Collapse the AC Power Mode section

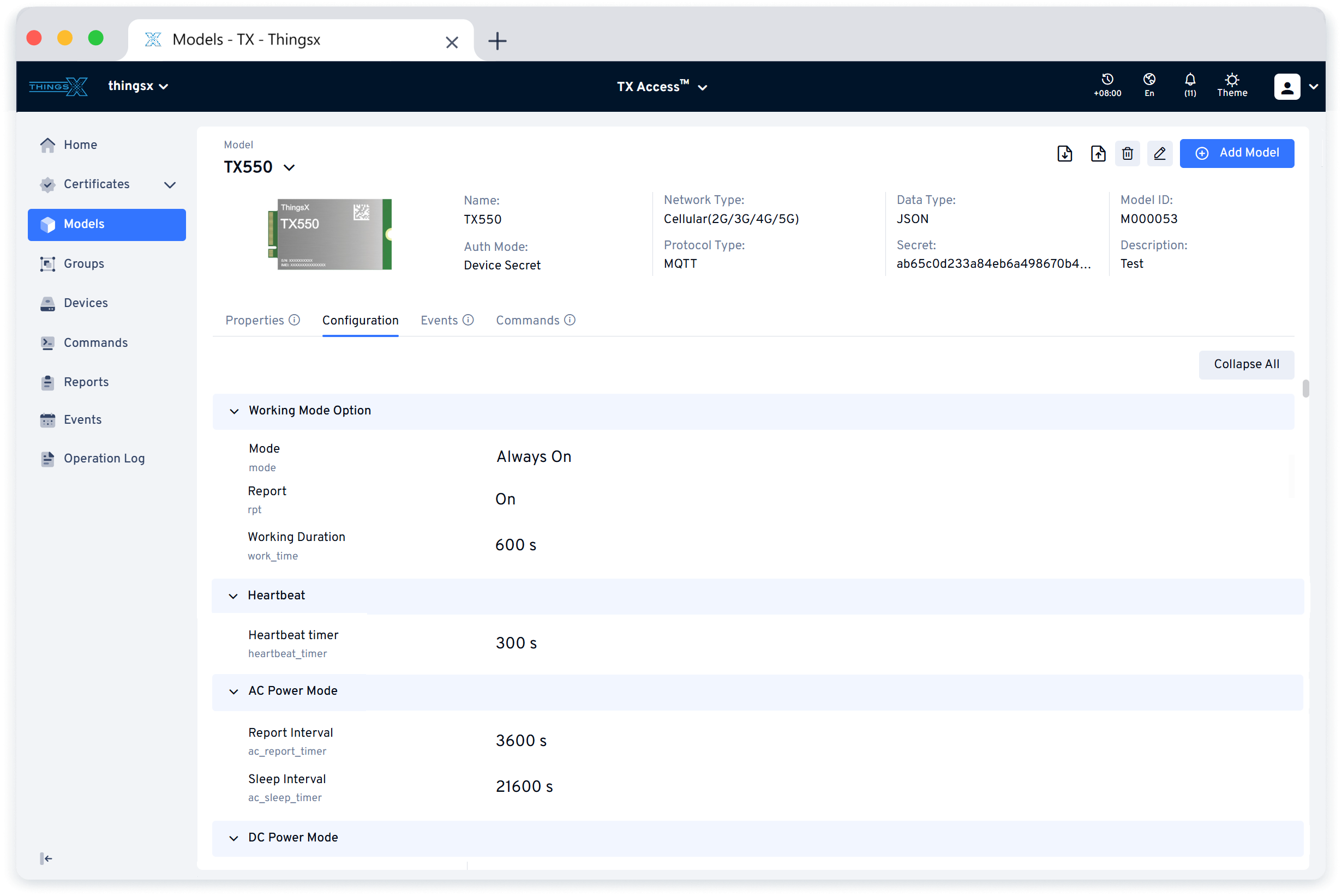[x=233, y=691]
